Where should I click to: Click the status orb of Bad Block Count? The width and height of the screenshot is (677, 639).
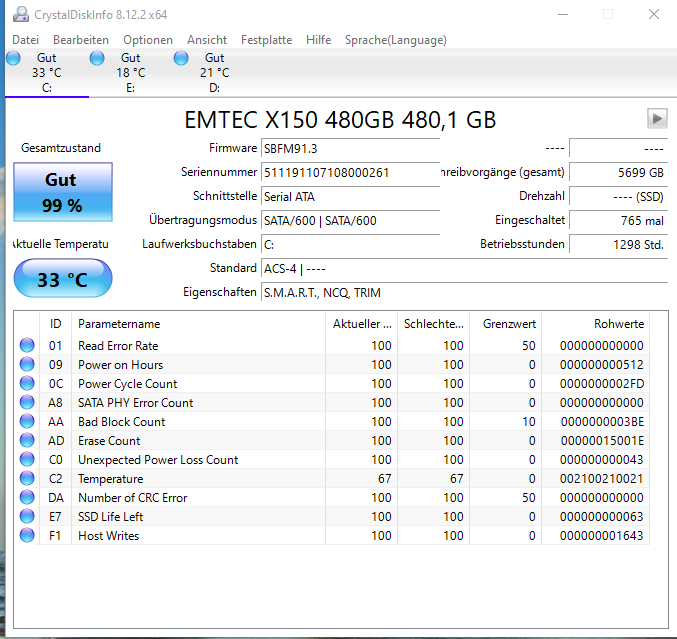pyautogui.click(x=27, y=421)
